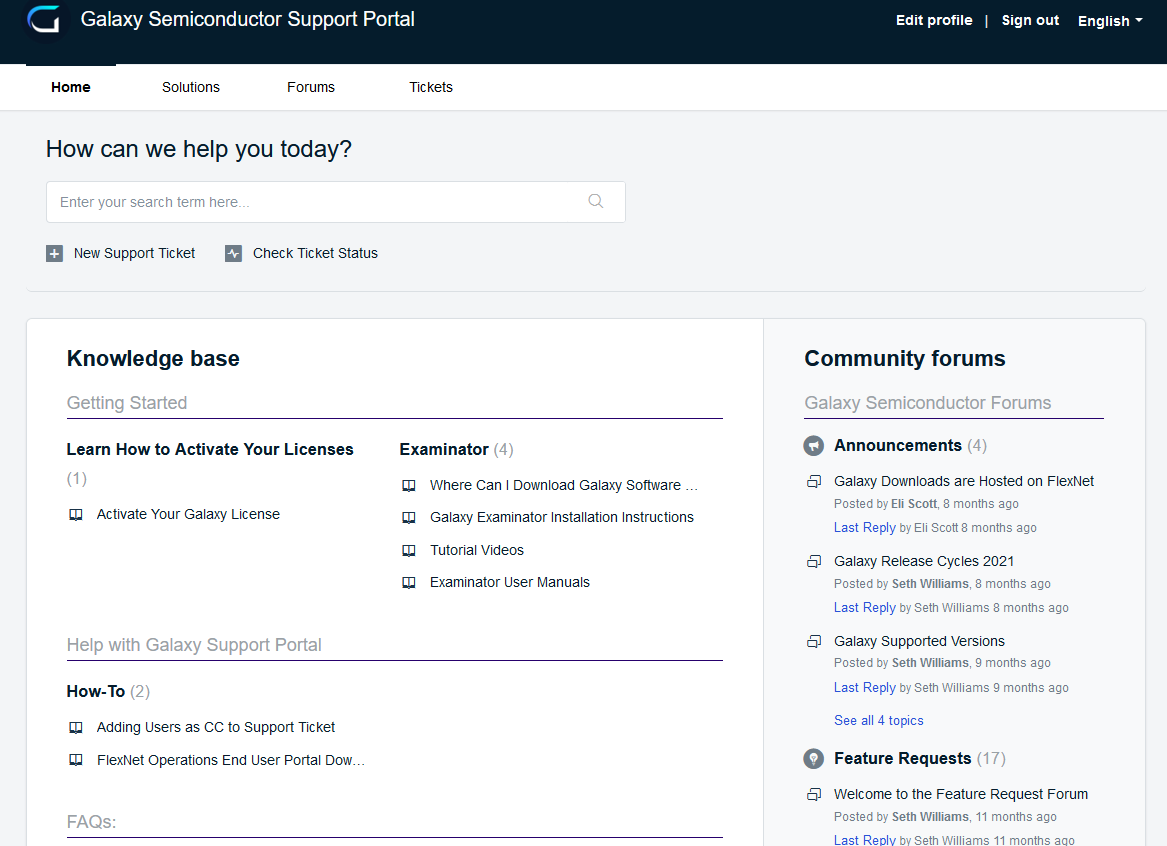Open the FAQs category heading

click(92, 821)
